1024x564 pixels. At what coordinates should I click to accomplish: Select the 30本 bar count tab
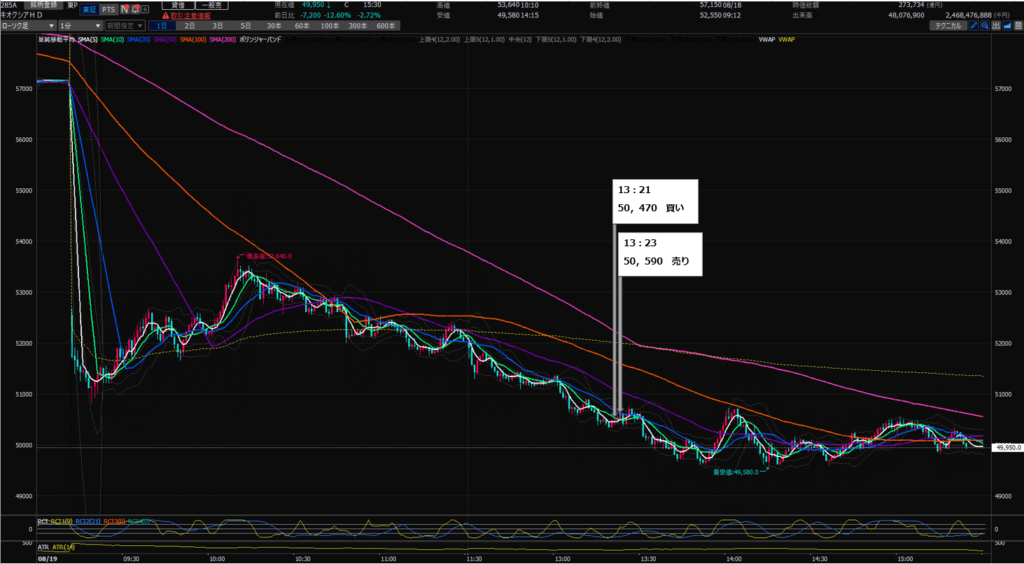[274, 25]
